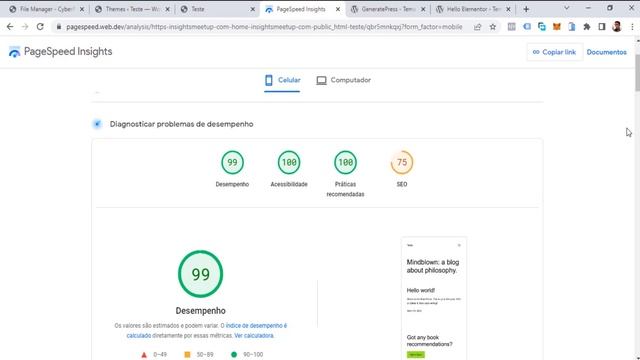Open the blue extension icon beside MetaMask
Viewport: 640px width, 360px height.
572,27
